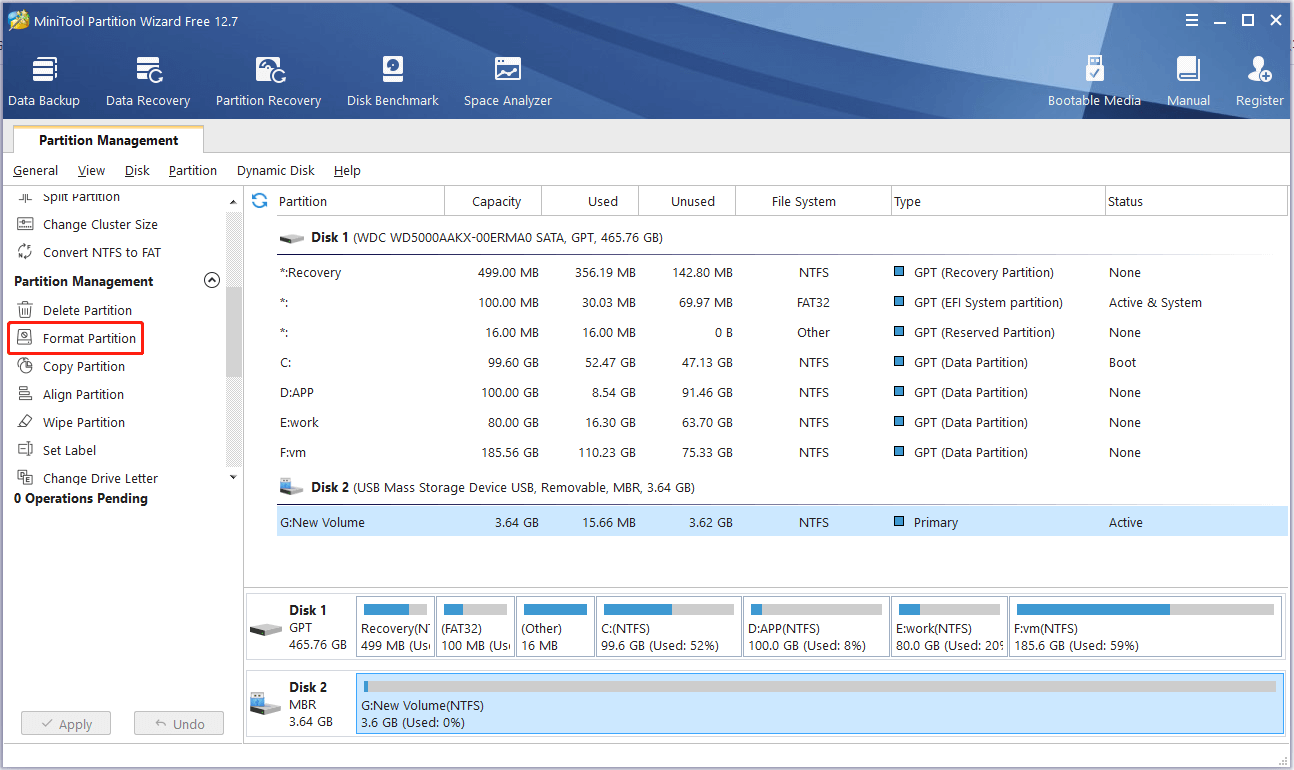Sort by the Status column header
The image size is (1294, 770).
point(1196,201)
